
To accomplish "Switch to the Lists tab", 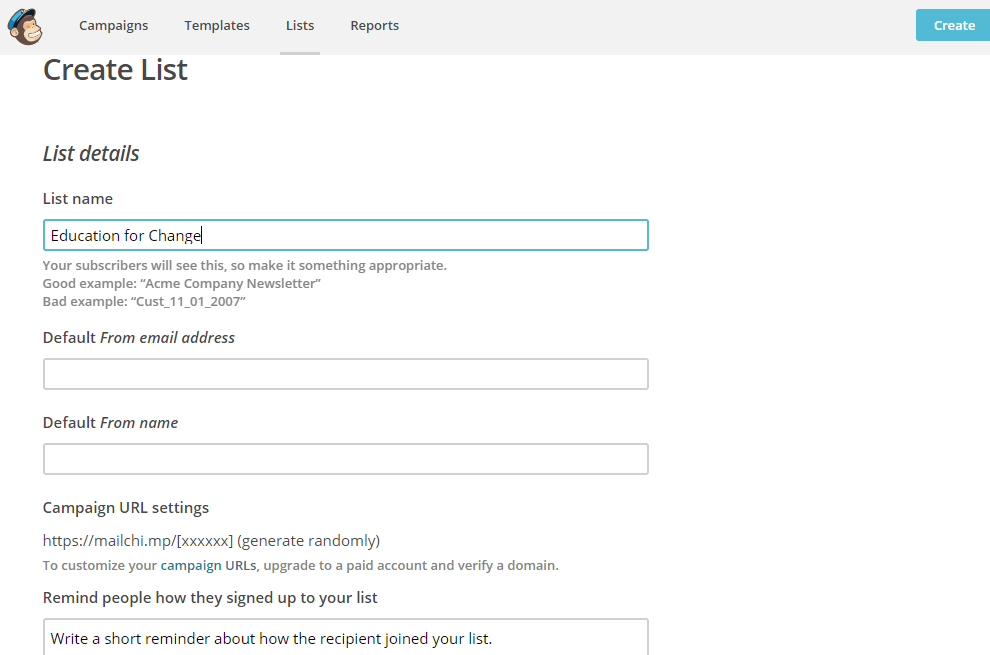I will 299,25.
